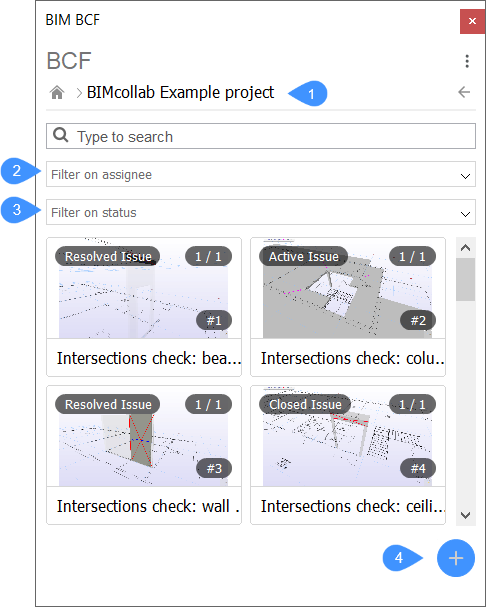The height and width of the screenshot is (607, 488).
Task: Go back using the left arrow
Action: click(464, 92)
